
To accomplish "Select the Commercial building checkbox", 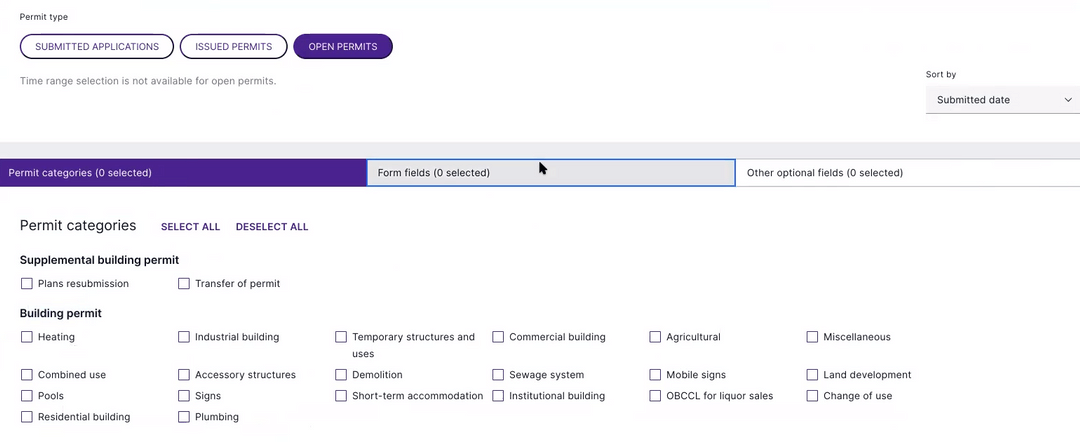I will point(498,338).
